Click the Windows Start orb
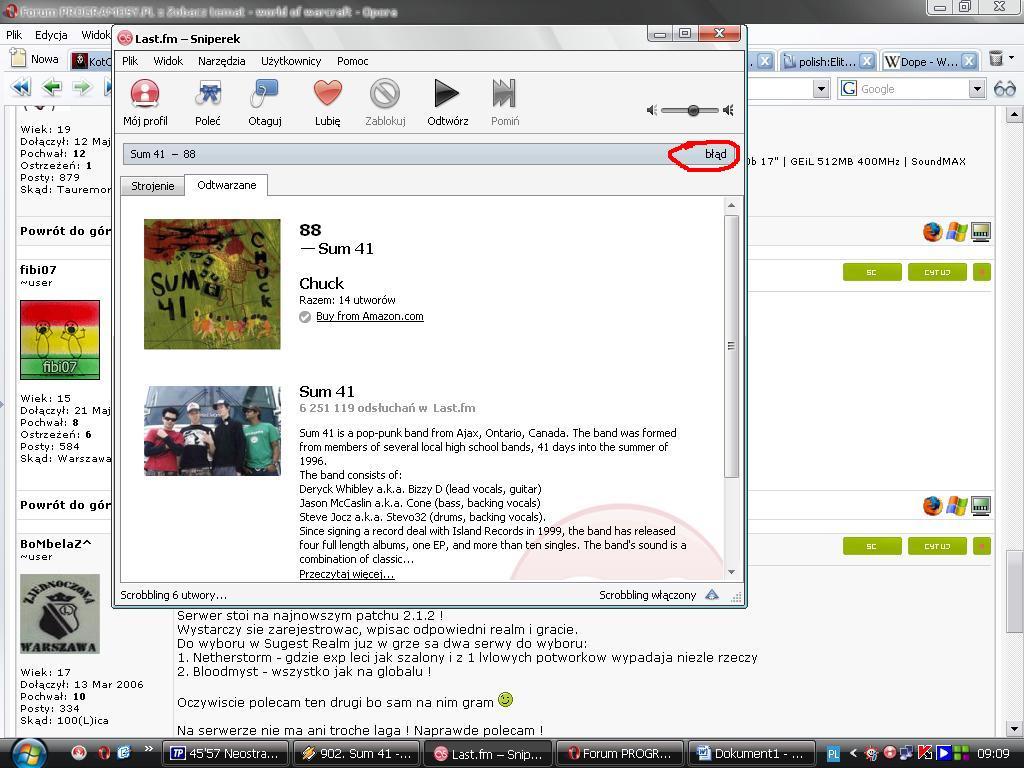This screenshot has width=1024, height=768. 28,753
